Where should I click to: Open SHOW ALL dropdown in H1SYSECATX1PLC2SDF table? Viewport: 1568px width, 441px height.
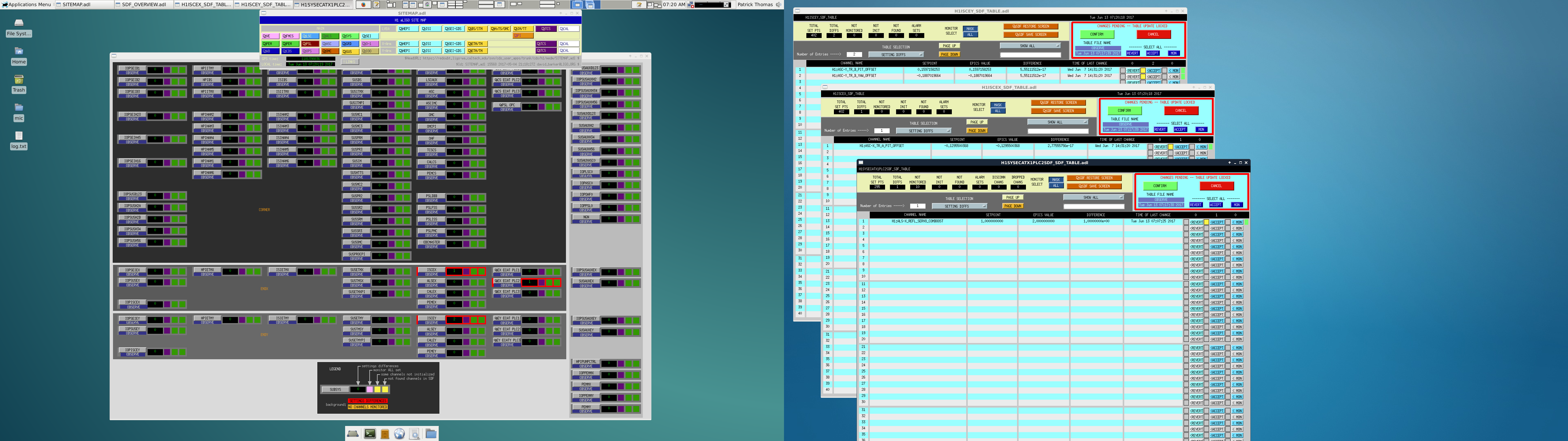point(1093,197)
